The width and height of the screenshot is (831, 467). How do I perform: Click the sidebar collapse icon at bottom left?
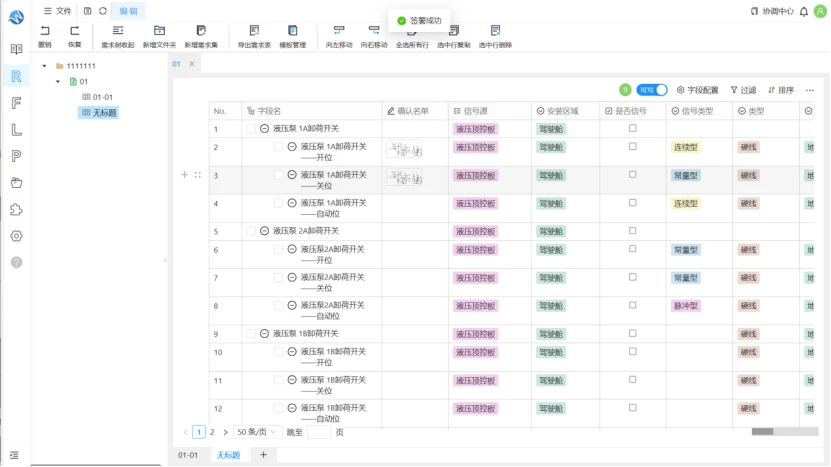(x=14, y=455)
